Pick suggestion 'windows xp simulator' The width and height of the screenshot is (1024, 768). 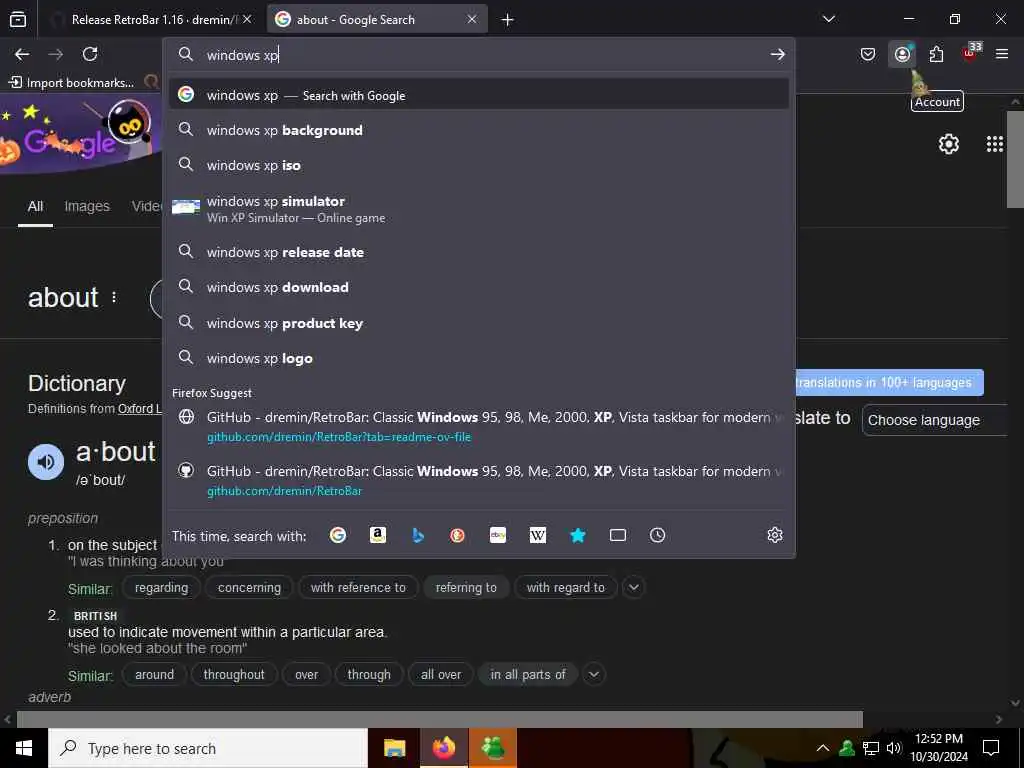click(479, 209)
